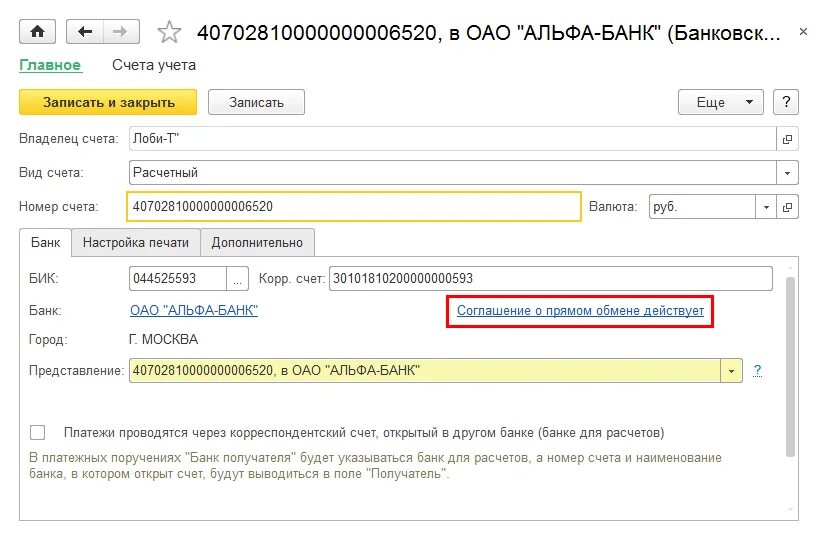Switch to Счета учета section

pos(154,65)
